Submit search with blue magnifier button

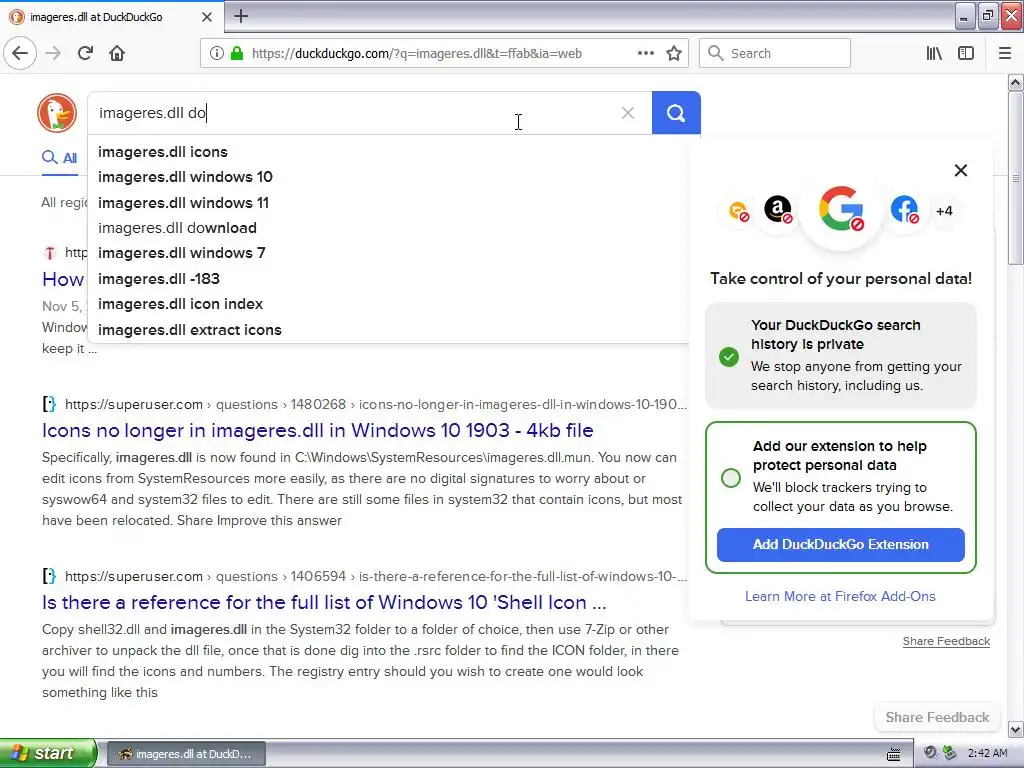(676, 113)
